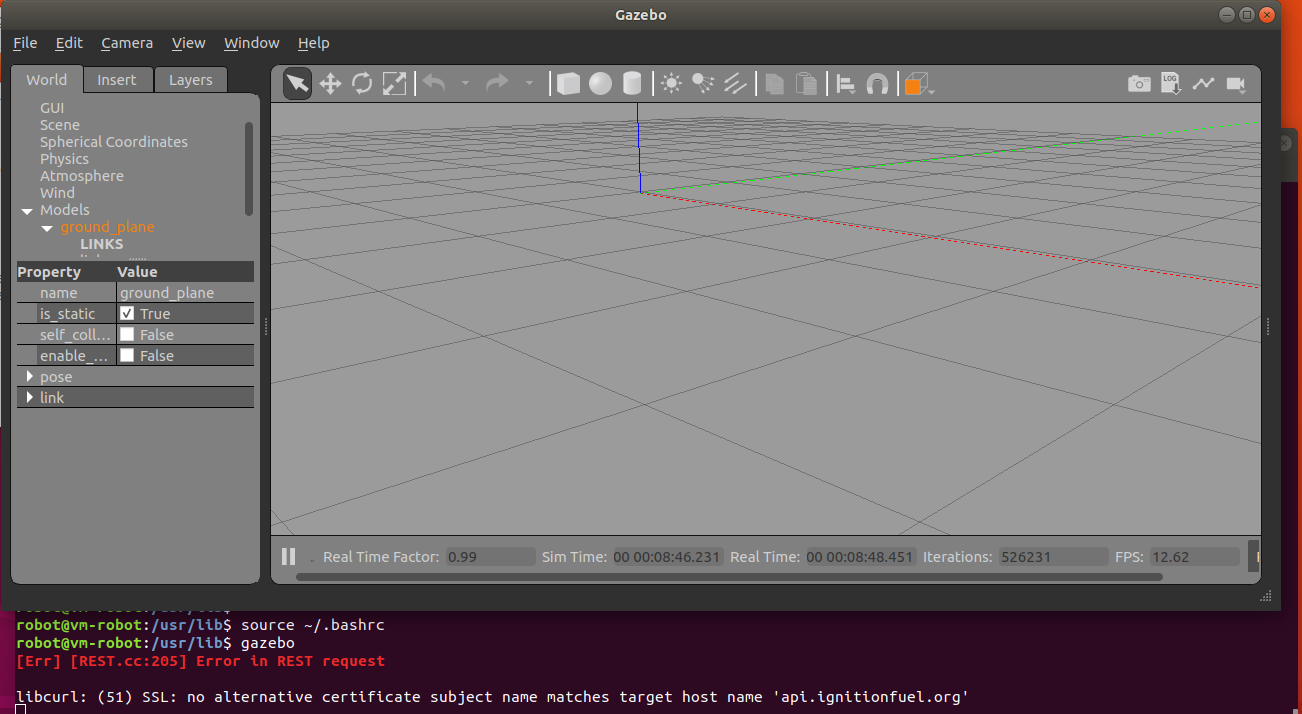Click the Real Time Factor value field

pyautogui.click(x=489, y=557)
